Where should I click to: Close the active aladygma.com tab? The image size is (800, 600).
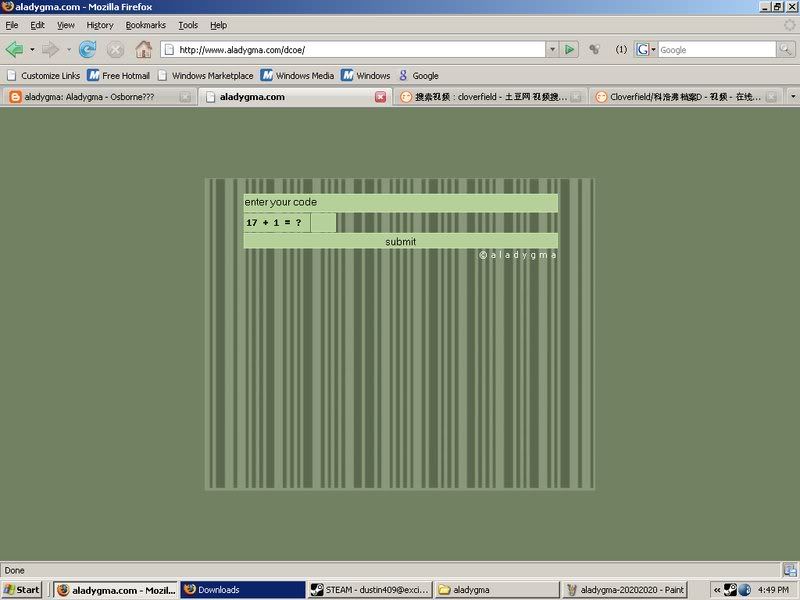(x=380, y=97)
